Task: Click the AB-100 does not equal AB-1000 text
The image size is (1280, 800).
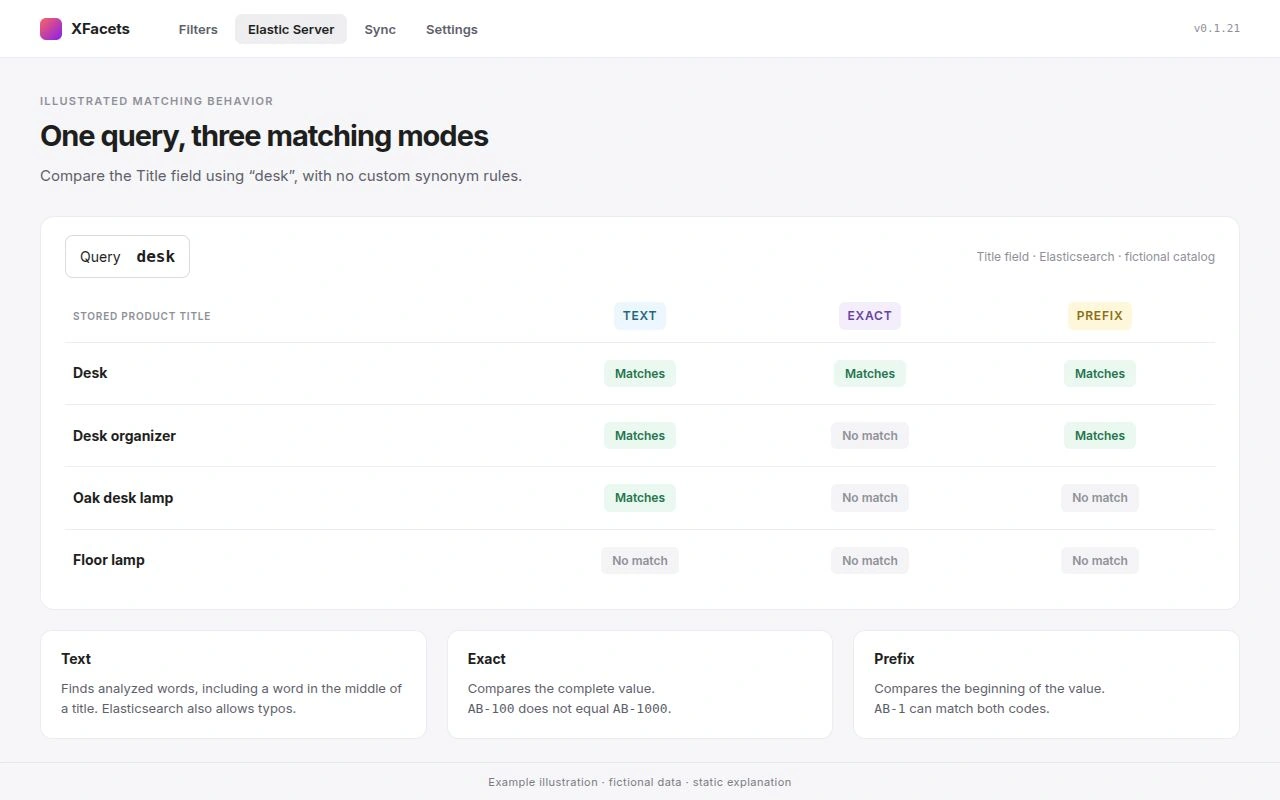Action: (570, 709)
